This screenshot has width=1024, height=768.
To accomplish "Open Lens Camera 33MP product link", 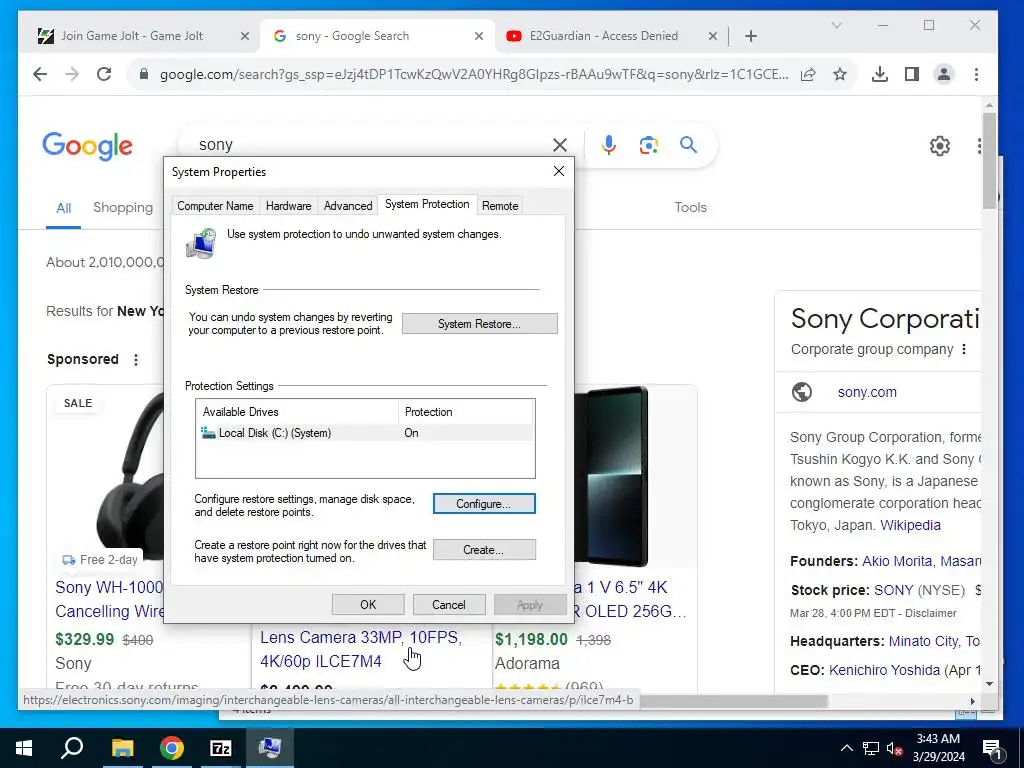I will tap(361, 649).
